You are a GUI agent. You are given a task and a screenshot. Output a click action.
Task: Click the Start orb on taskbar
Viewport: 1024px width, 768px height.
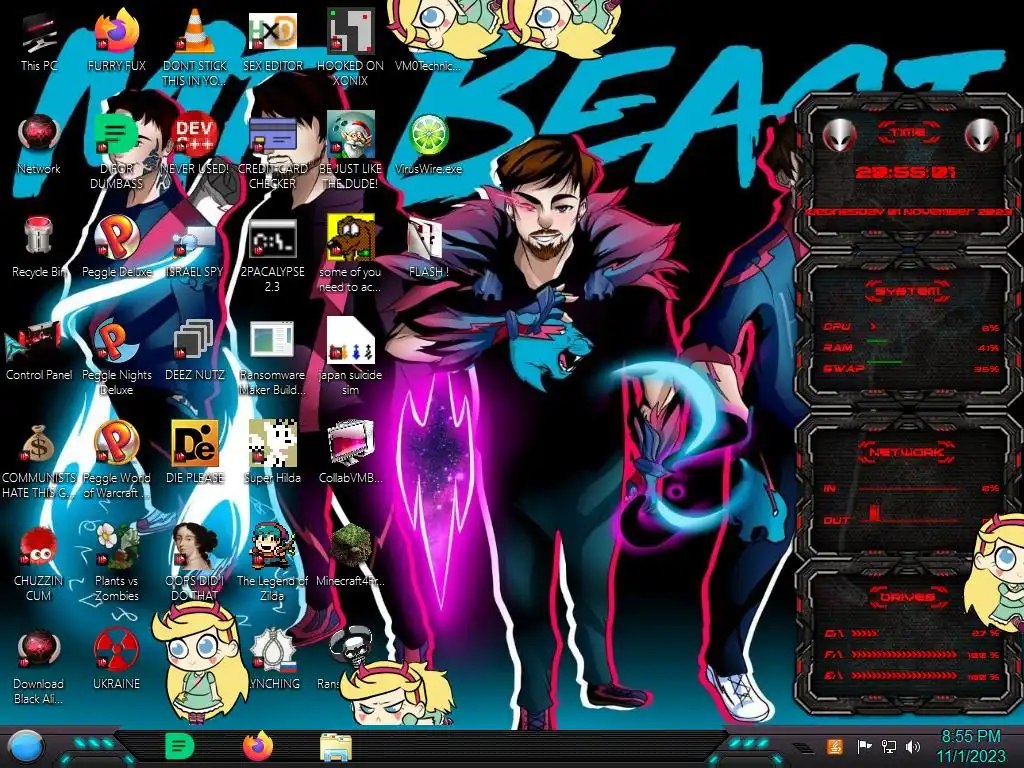(x=26, y=748)
